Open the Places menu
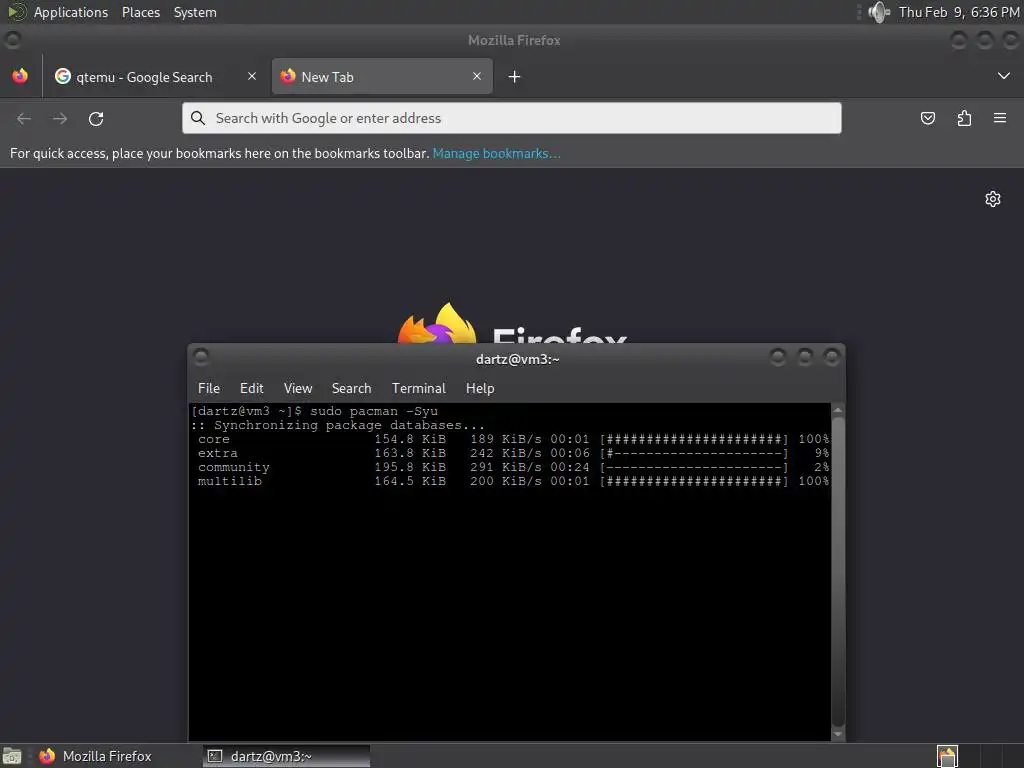 [x=141, y=12]
